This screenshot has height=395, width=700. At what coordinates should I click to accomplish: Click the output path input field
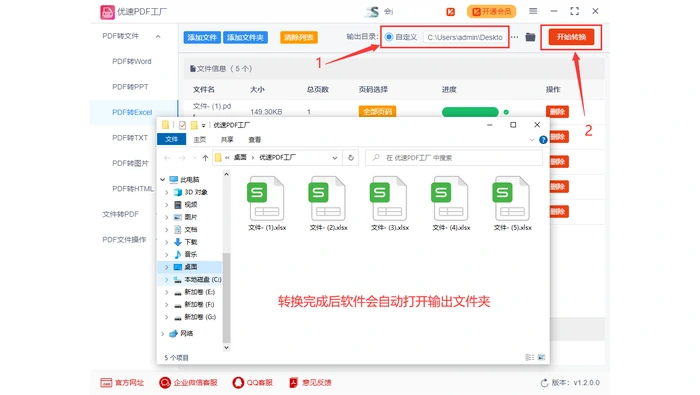[x=465, y=37]
